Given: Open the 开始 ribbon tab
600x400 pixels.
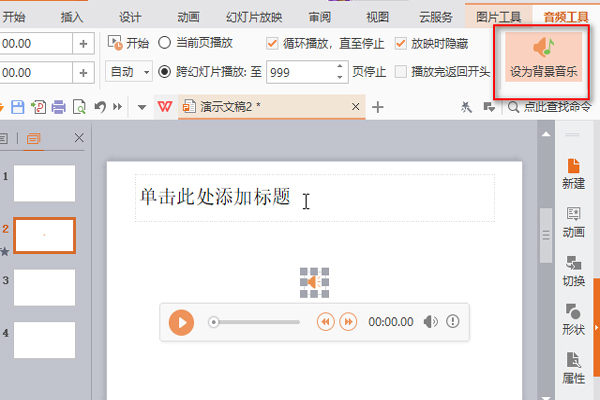Looking at the screenshot, I should point(14,17).
